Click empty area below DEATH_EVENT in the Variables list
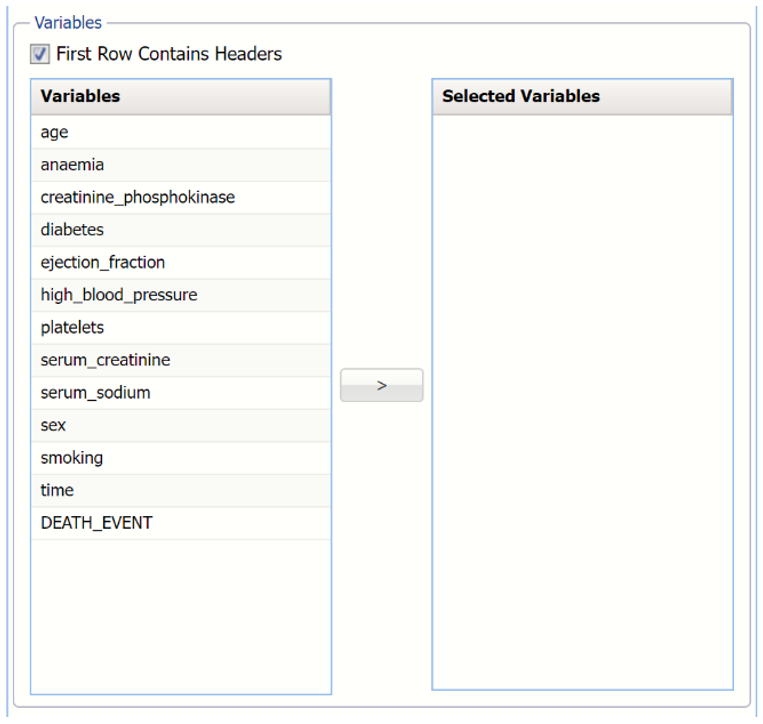 [180, 615]
